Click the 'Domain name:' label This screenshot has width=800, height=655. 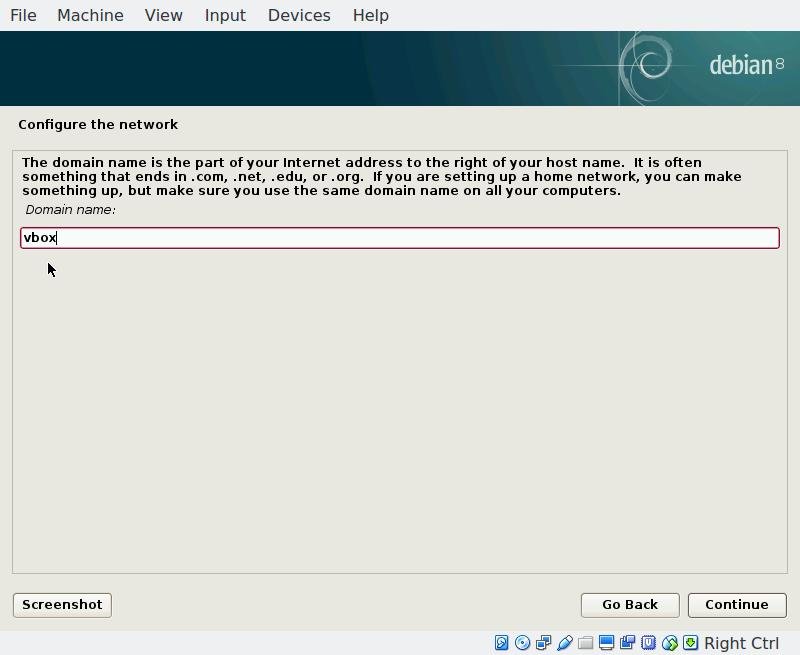(70, 210)
